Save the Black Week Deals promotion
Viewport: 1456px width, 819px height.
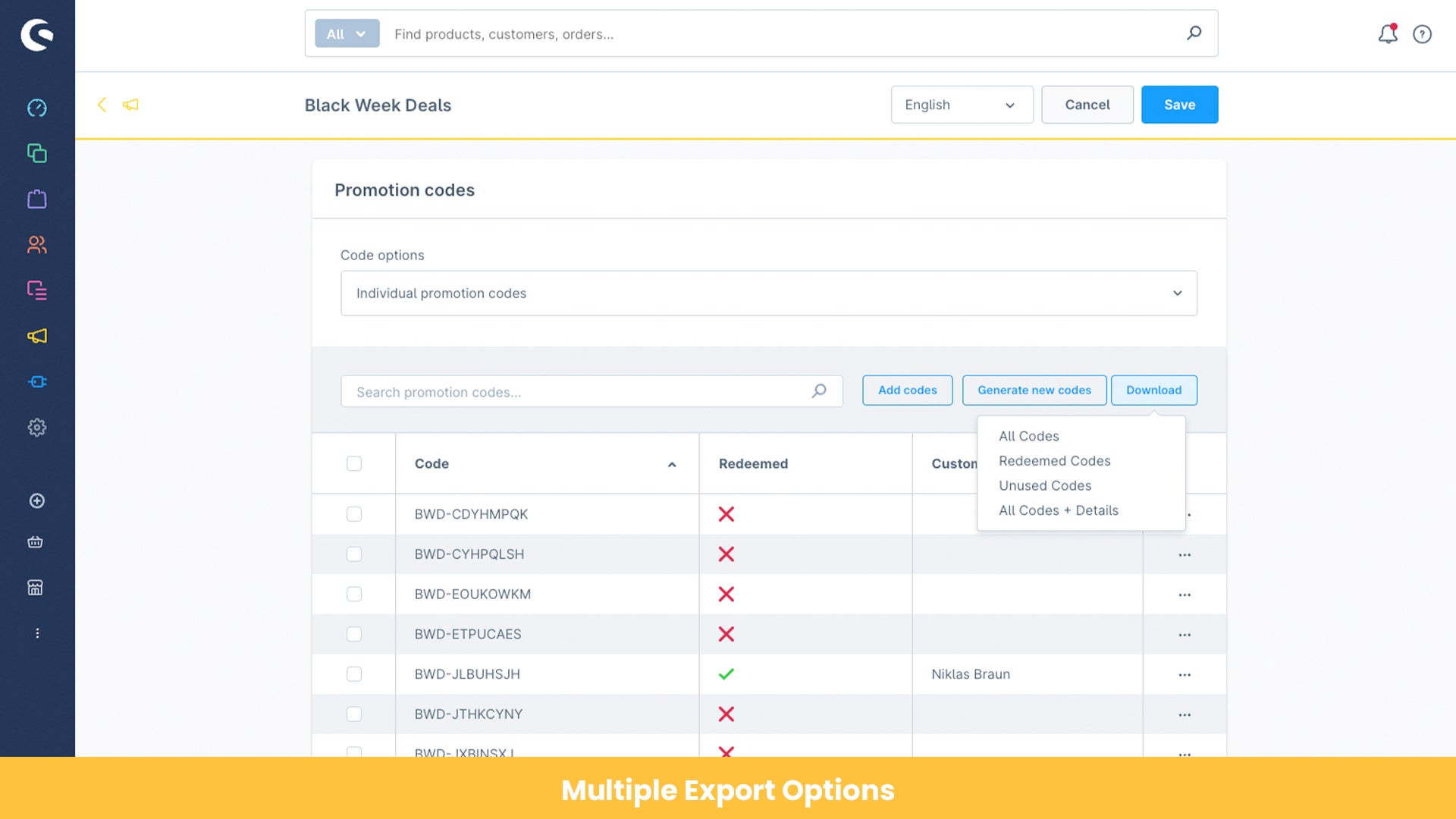1179,105
